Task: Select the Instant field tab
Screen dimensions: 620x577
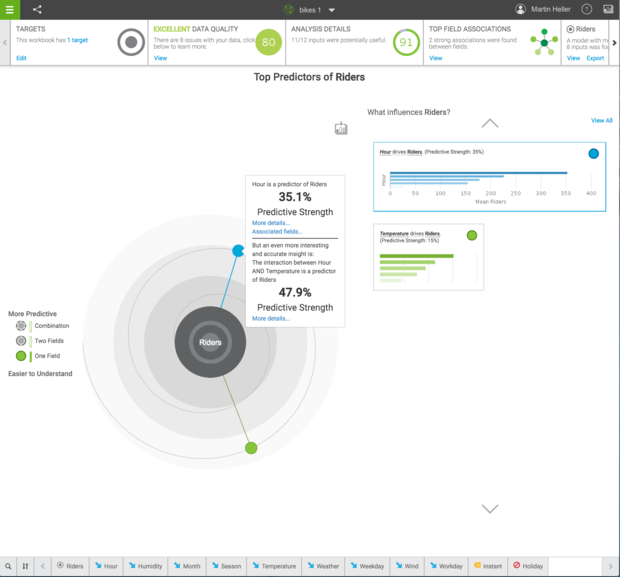Action: [488, 566]
